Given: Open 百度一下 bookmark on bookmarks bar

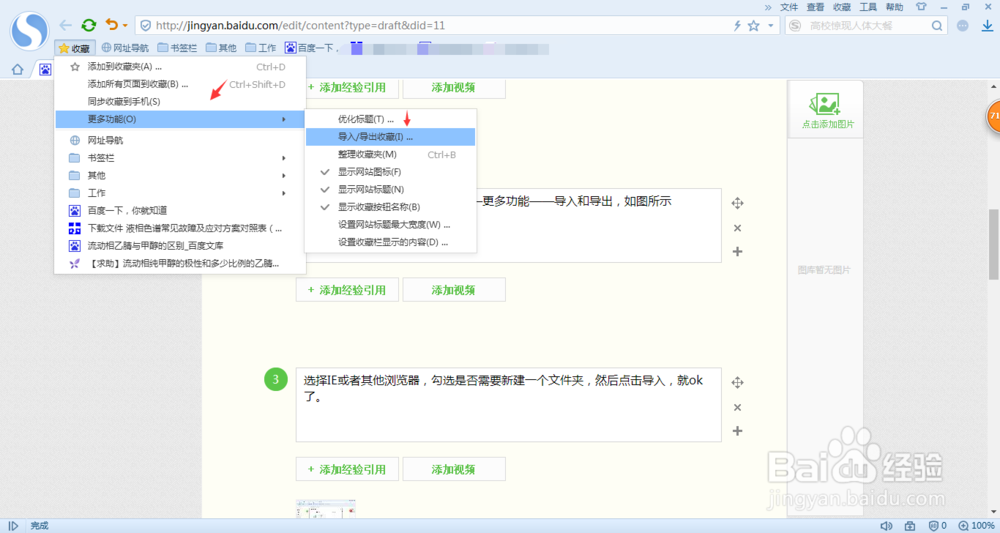Looking at the screenshot, I should [311, 48].
